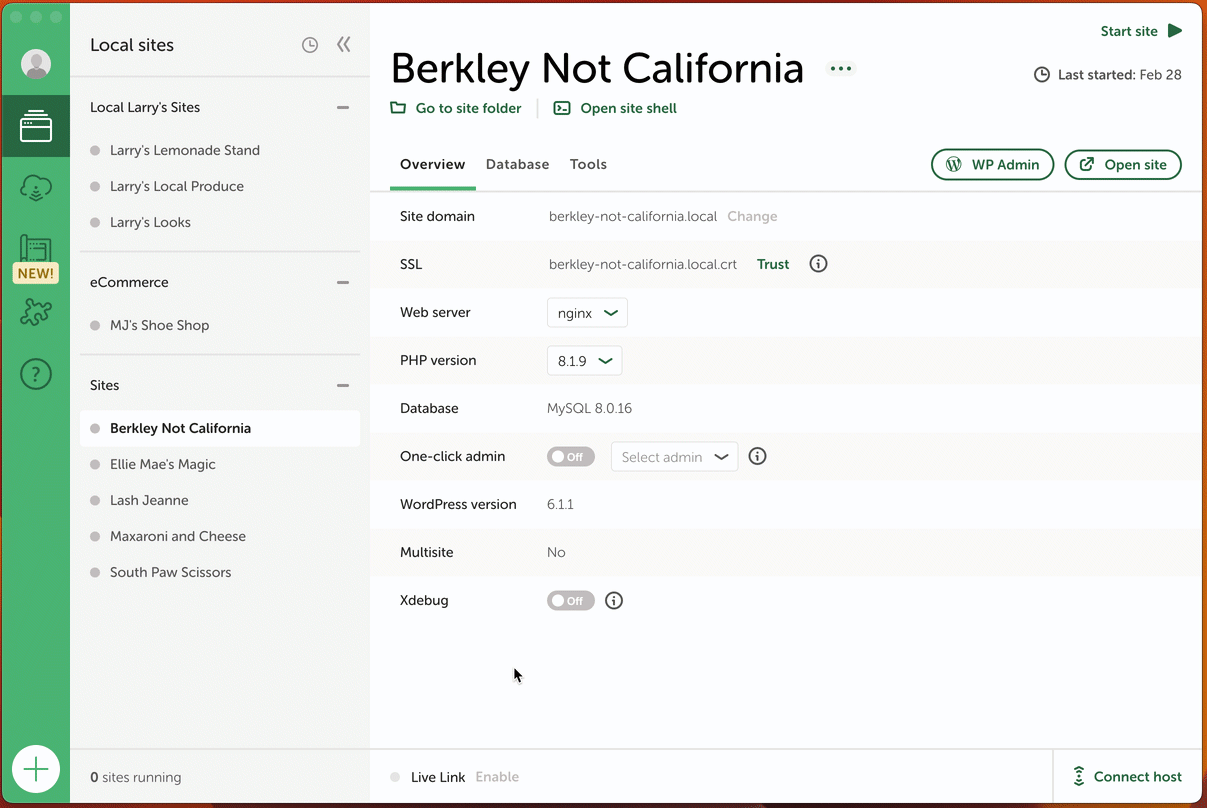Toggle the One-click admin switch
The width and height of the screenshot is (1207, 808).
[x=571, y=457]
